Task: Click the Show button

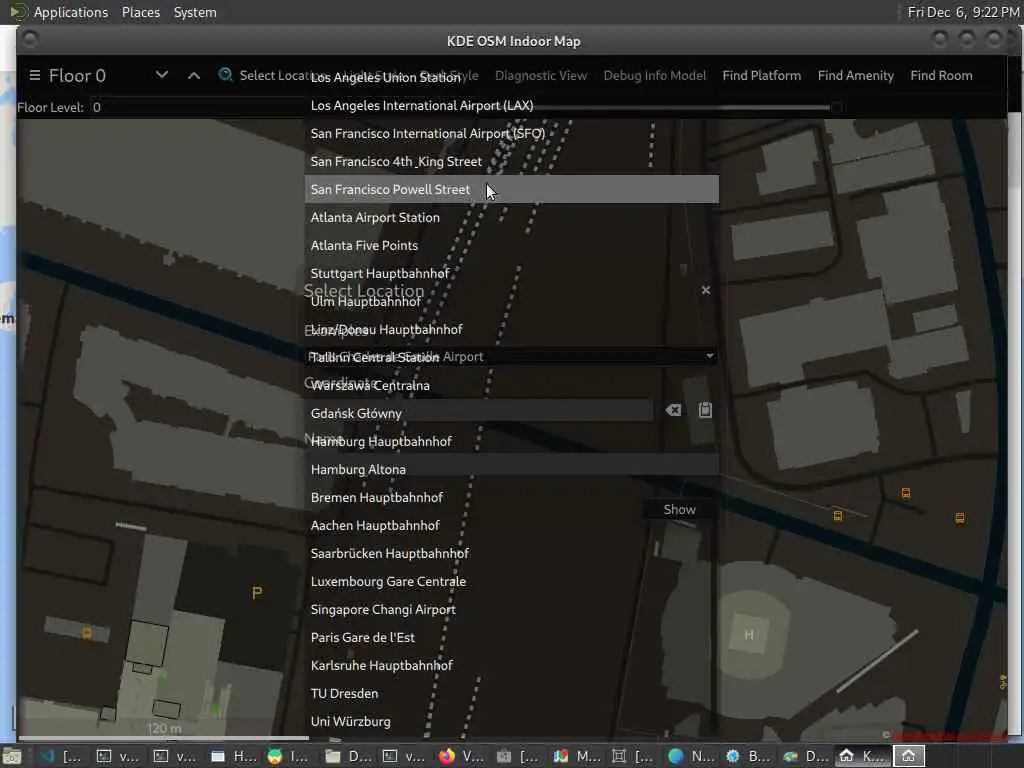Action: click(679, 509)
